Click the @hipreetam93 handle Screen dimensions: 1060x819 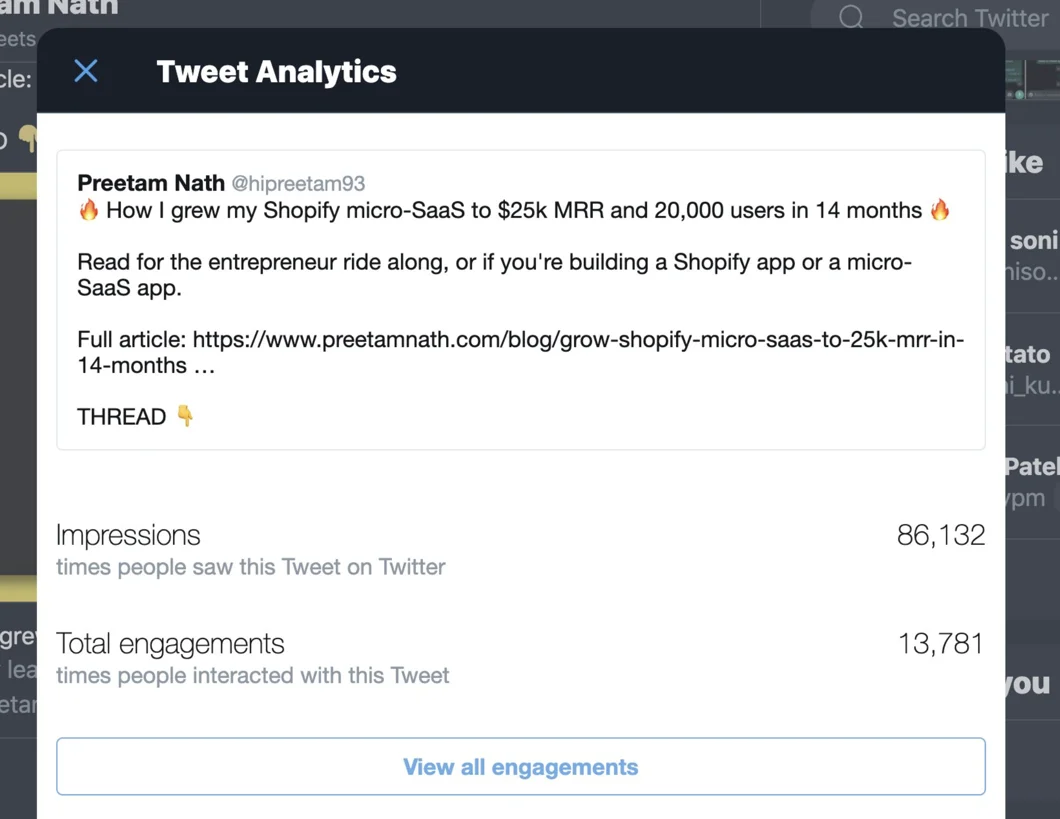(298, 184)
